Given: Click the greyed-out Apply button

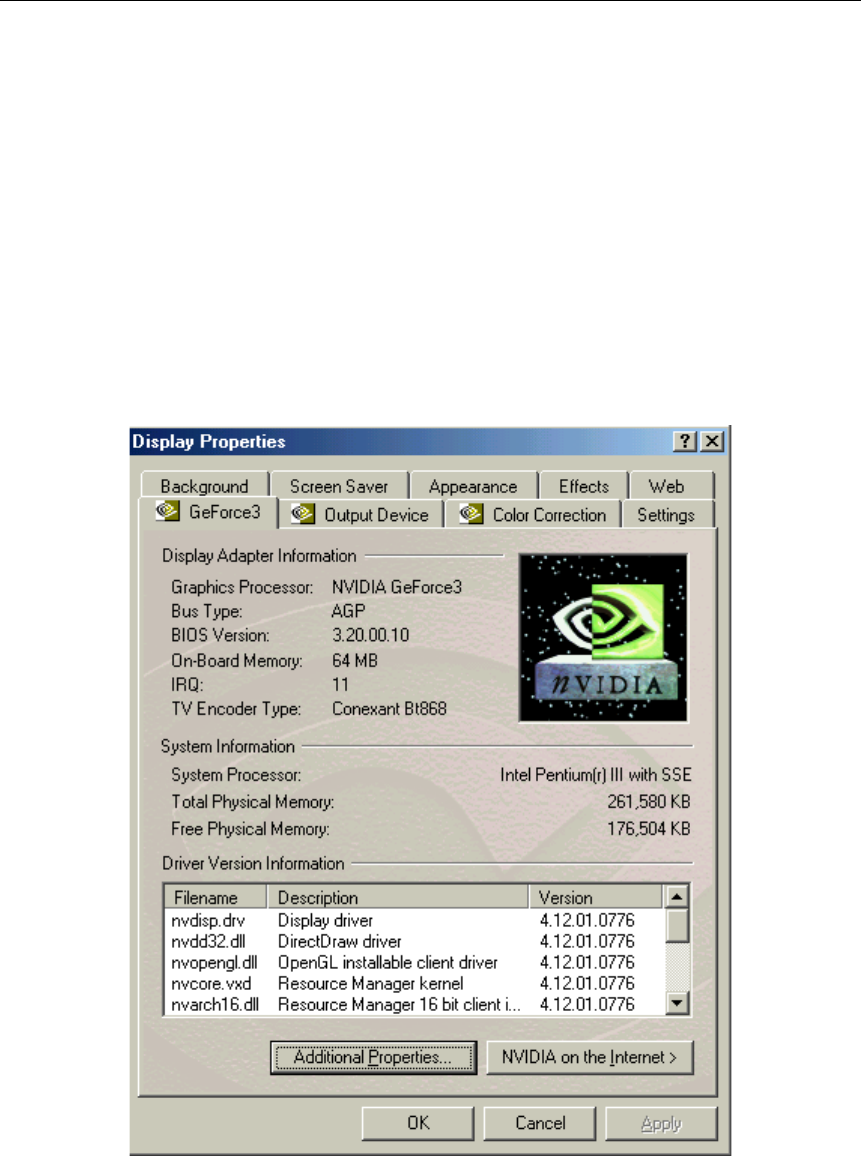Looking at the screenshot, I should (661, 1123).
